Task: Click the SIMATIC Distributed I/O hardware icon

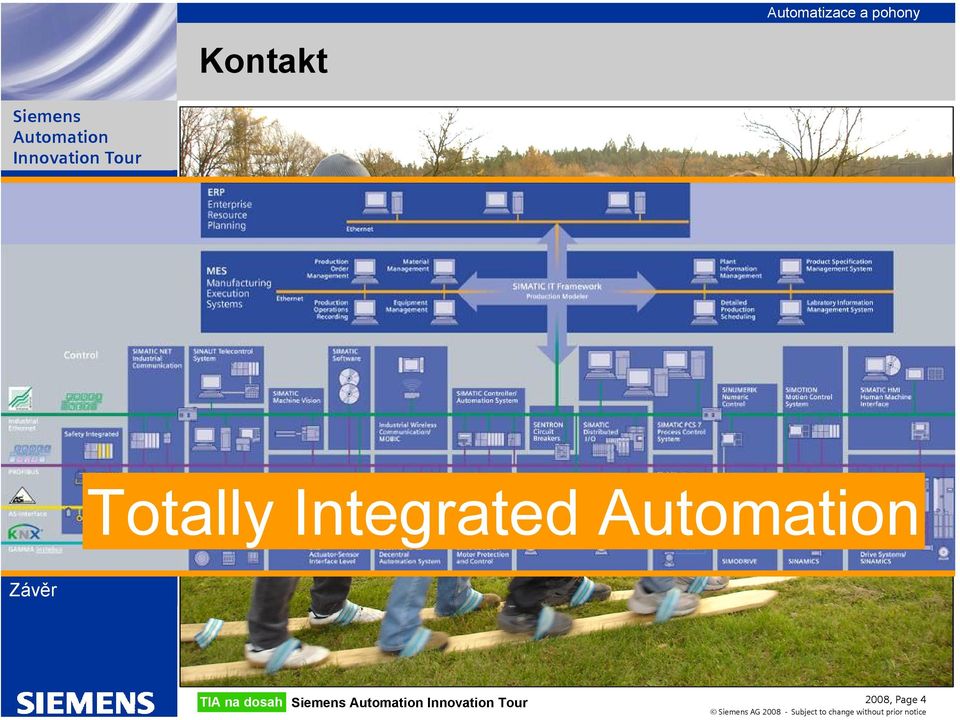Action: 618,444
